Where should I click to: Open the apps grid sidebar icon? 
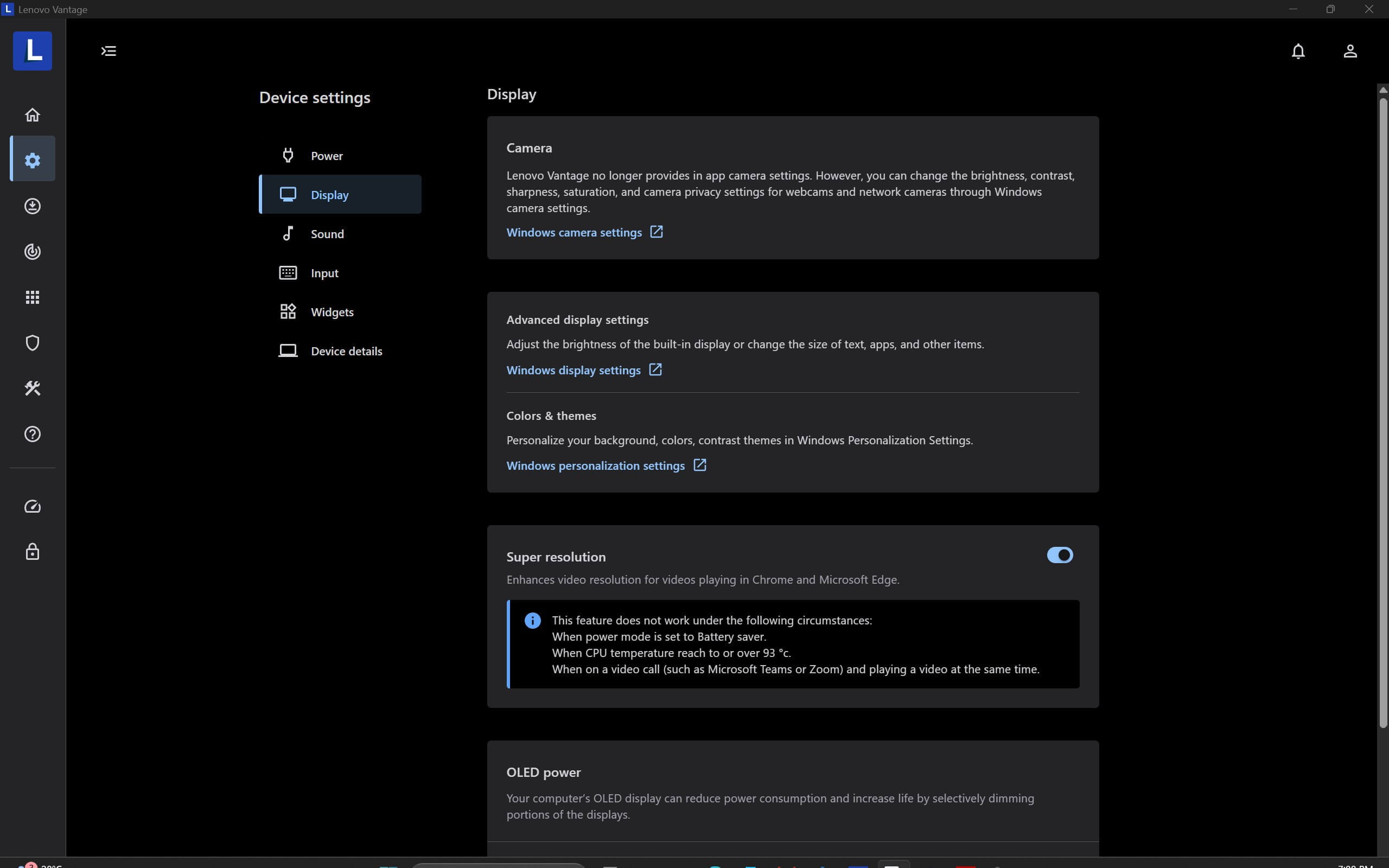click(x=32, y=297)
